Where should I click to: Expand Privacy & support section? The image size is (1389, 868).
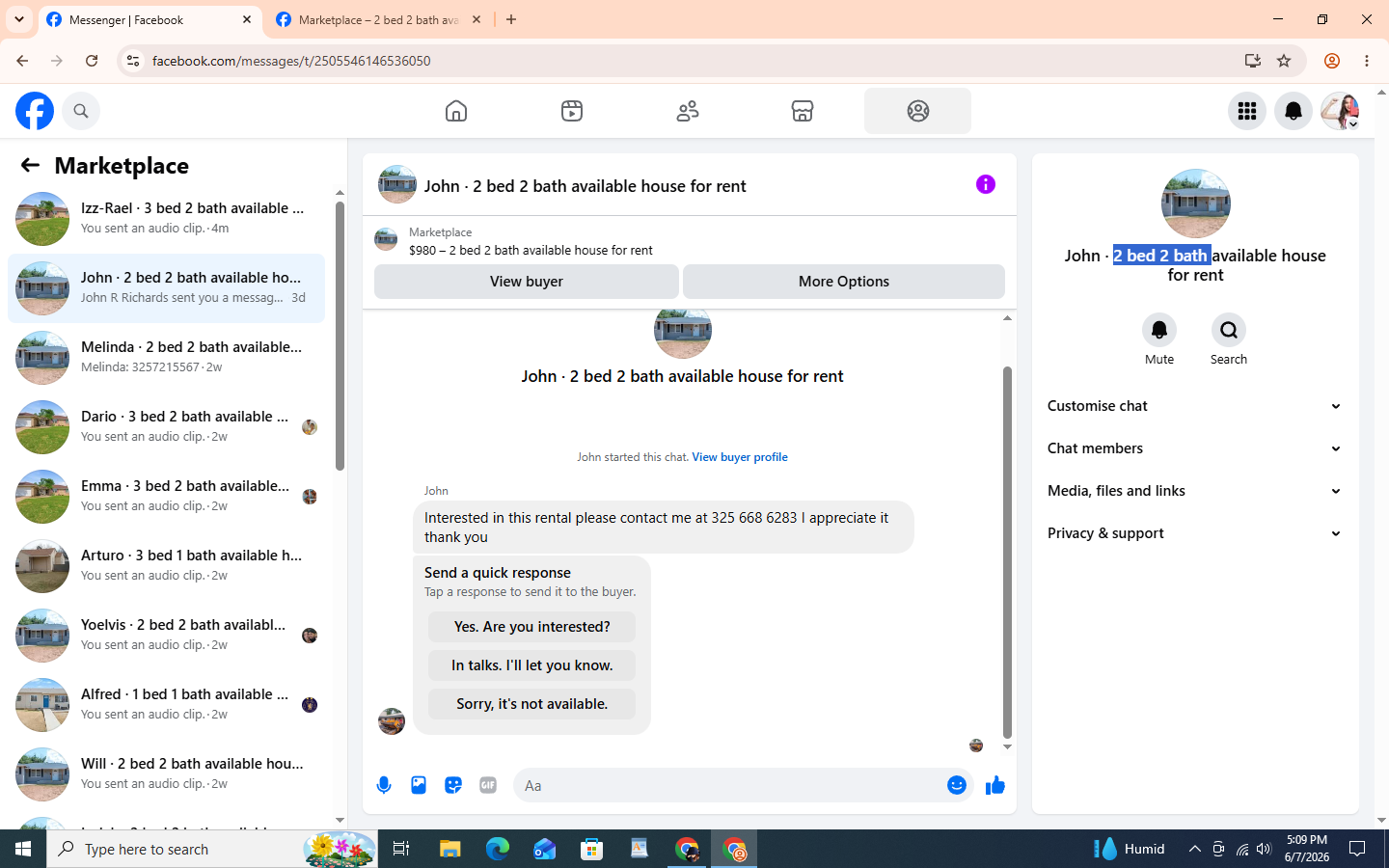(x=1195, y=533)
